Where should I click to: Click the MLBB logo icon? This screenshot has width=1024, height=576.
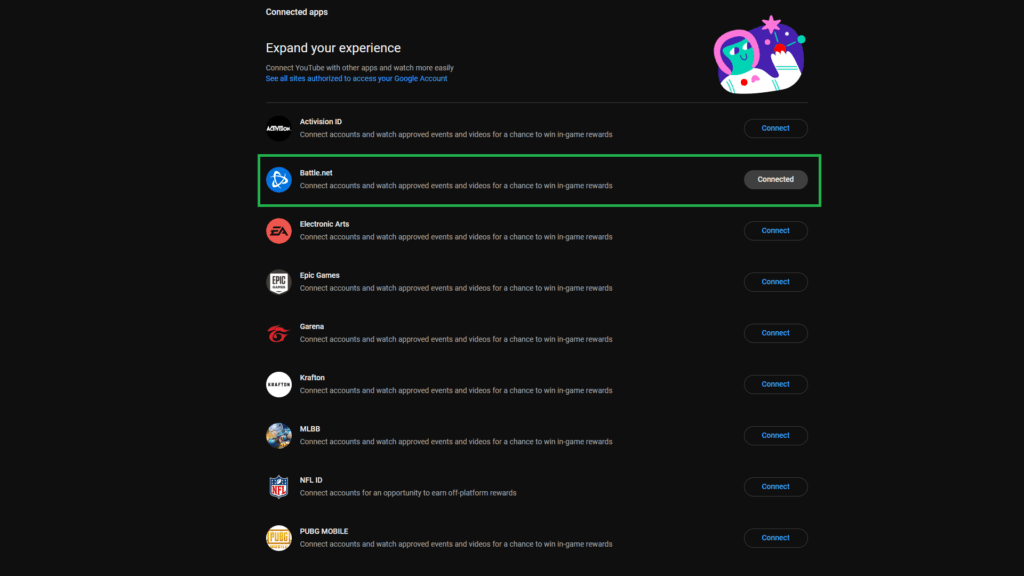[x=279, y=435]
